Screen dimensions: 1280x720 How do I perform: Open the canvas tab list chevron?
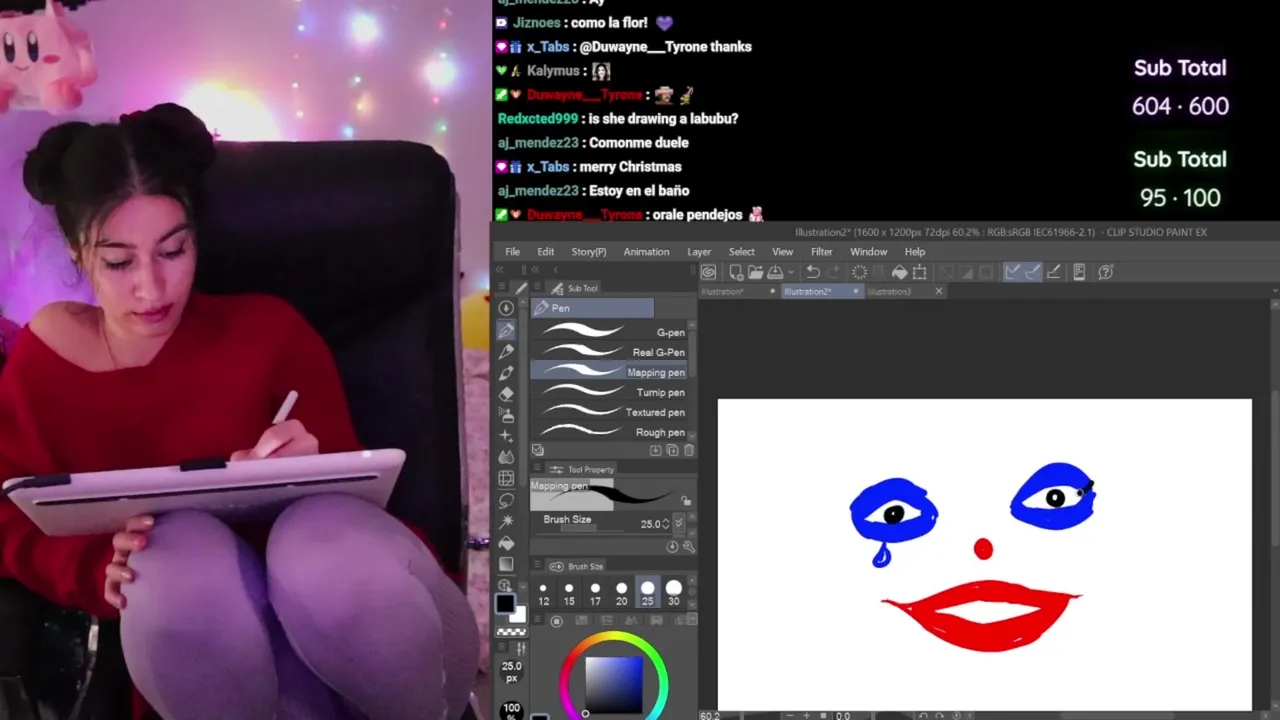tap(1273, 290)
